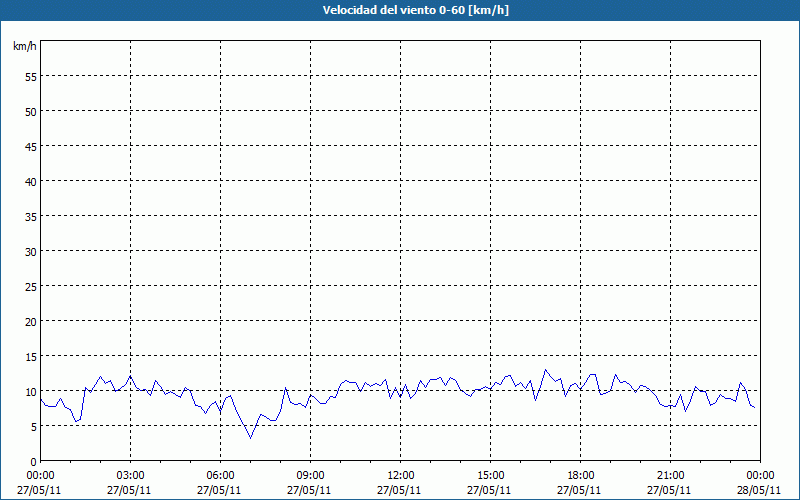The image size is (800, 500).
Task: Select the "12:00" x-axis label
Action: click(x=401, y=476)
